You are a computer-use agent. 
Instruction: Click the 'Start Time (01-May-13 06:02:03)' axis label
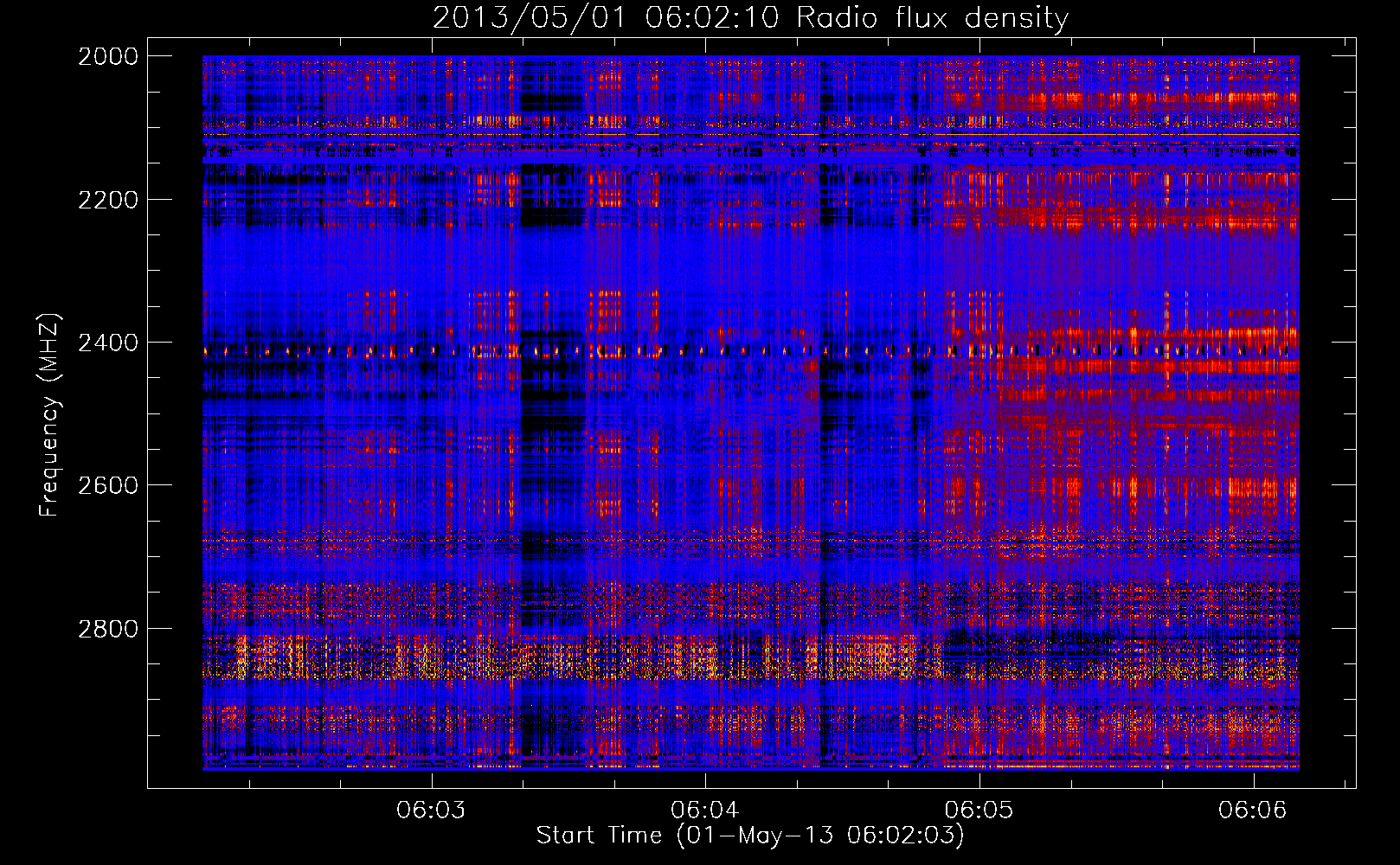750,836
